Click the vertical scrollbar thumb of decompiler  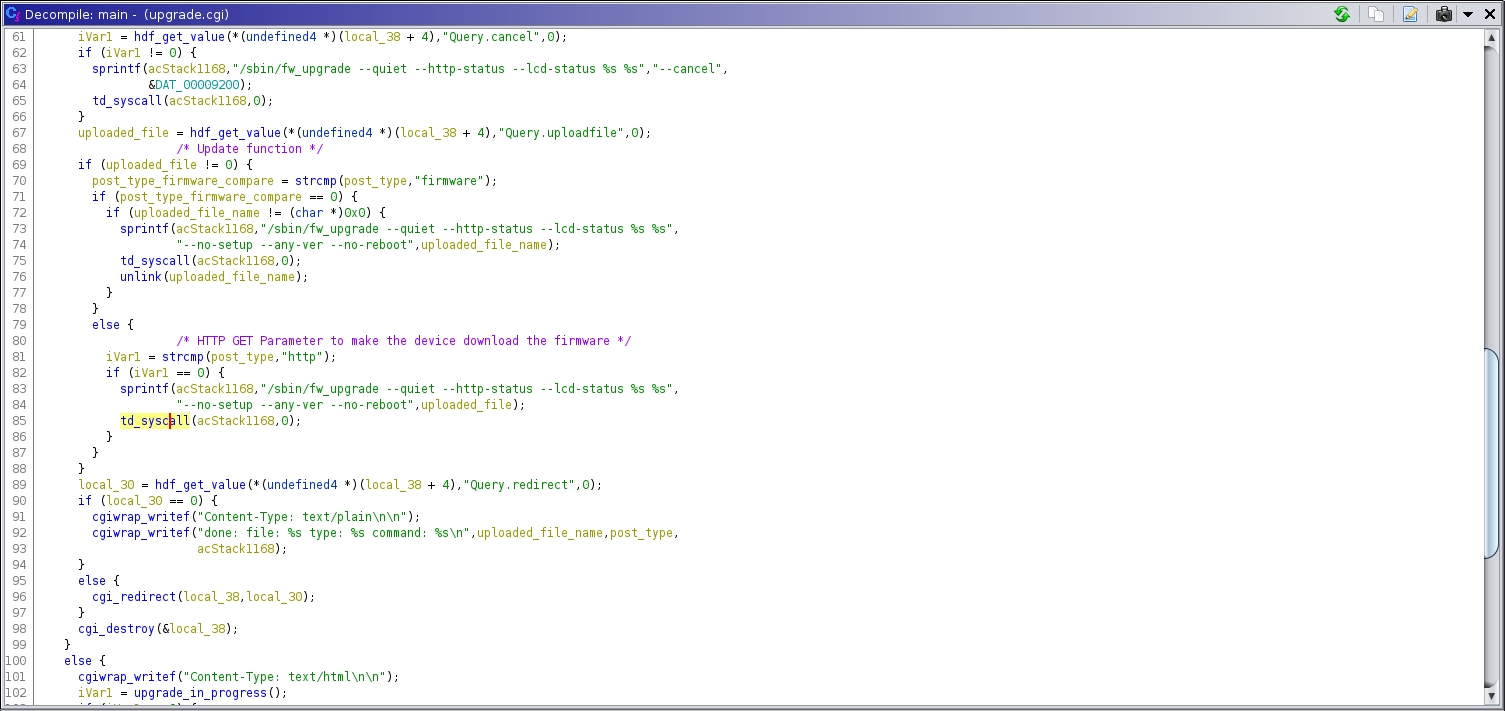1492,453
